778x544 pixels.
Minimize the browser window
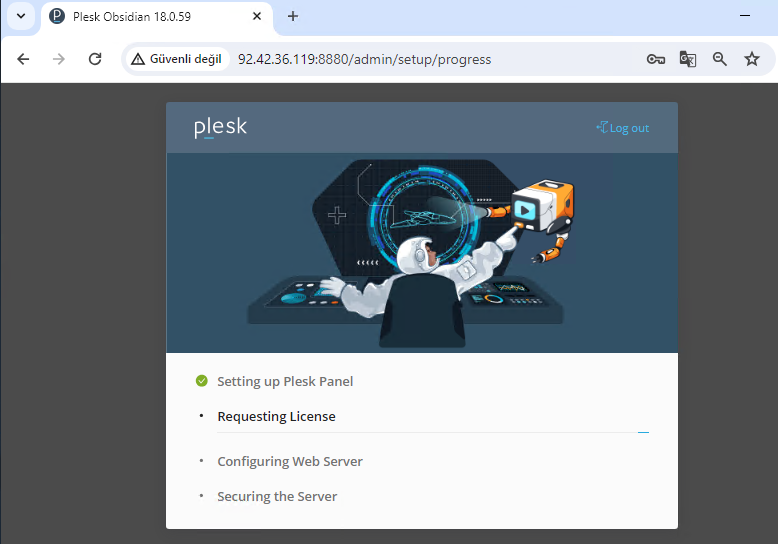745,16
